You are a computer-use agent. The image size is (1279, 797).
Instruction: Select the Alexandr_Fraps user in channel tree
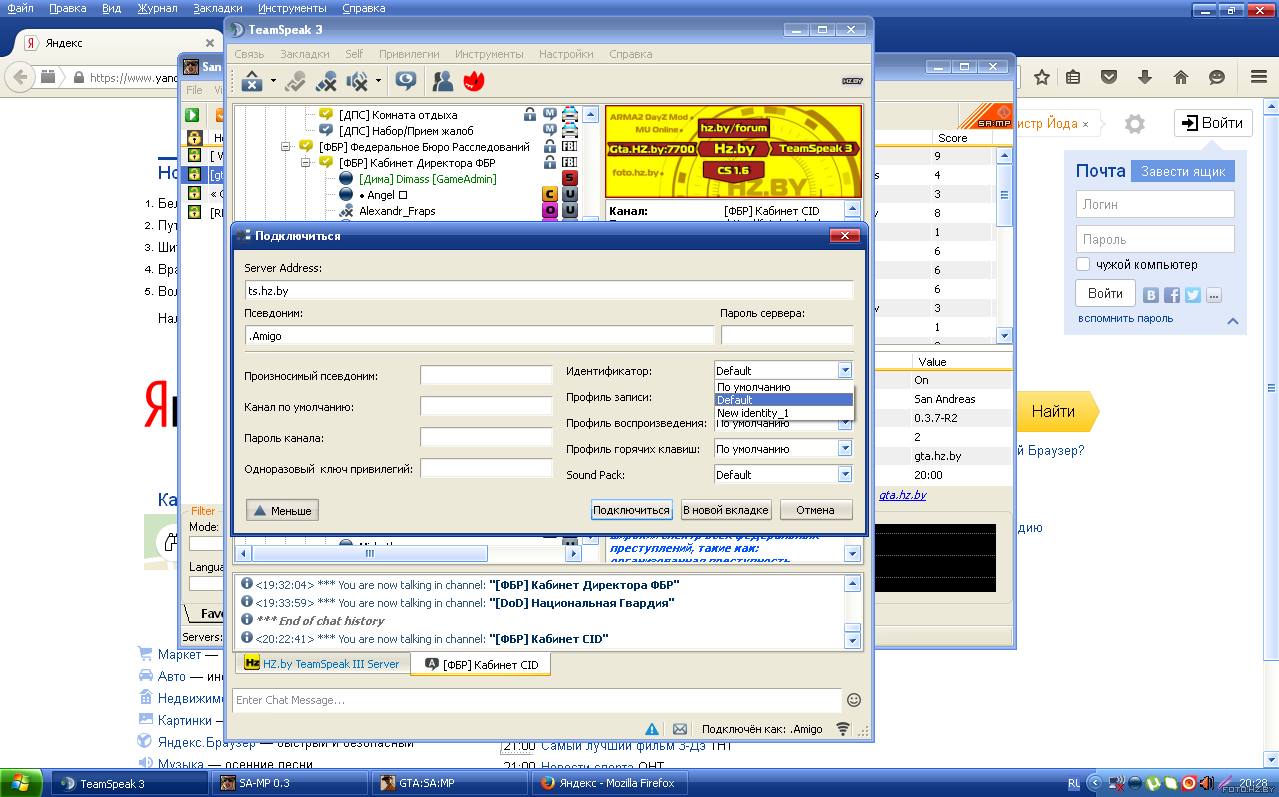(397, 211)
